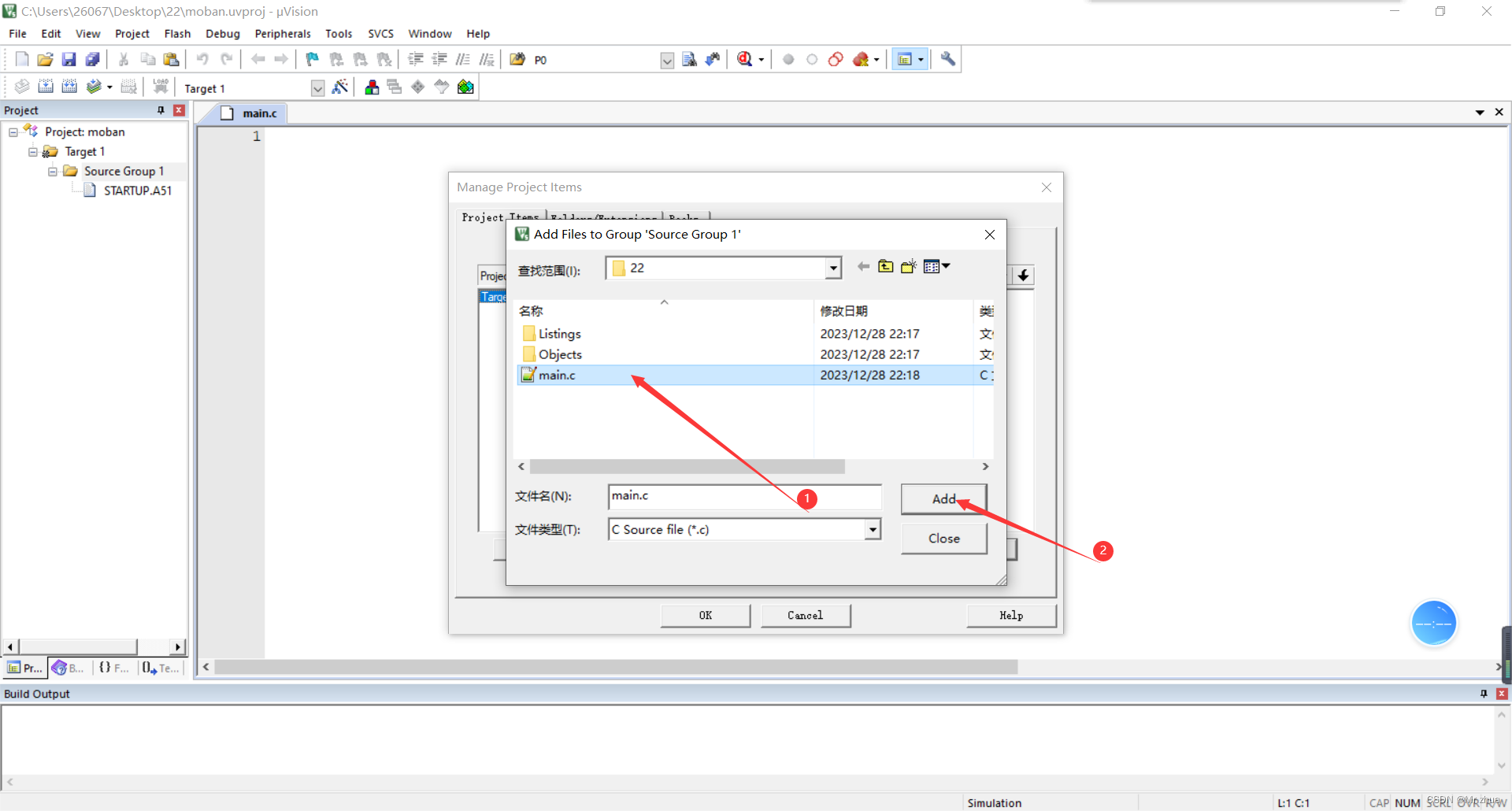
Task: Collapse the Project: moban tree node
Action: tap(13, 132)
